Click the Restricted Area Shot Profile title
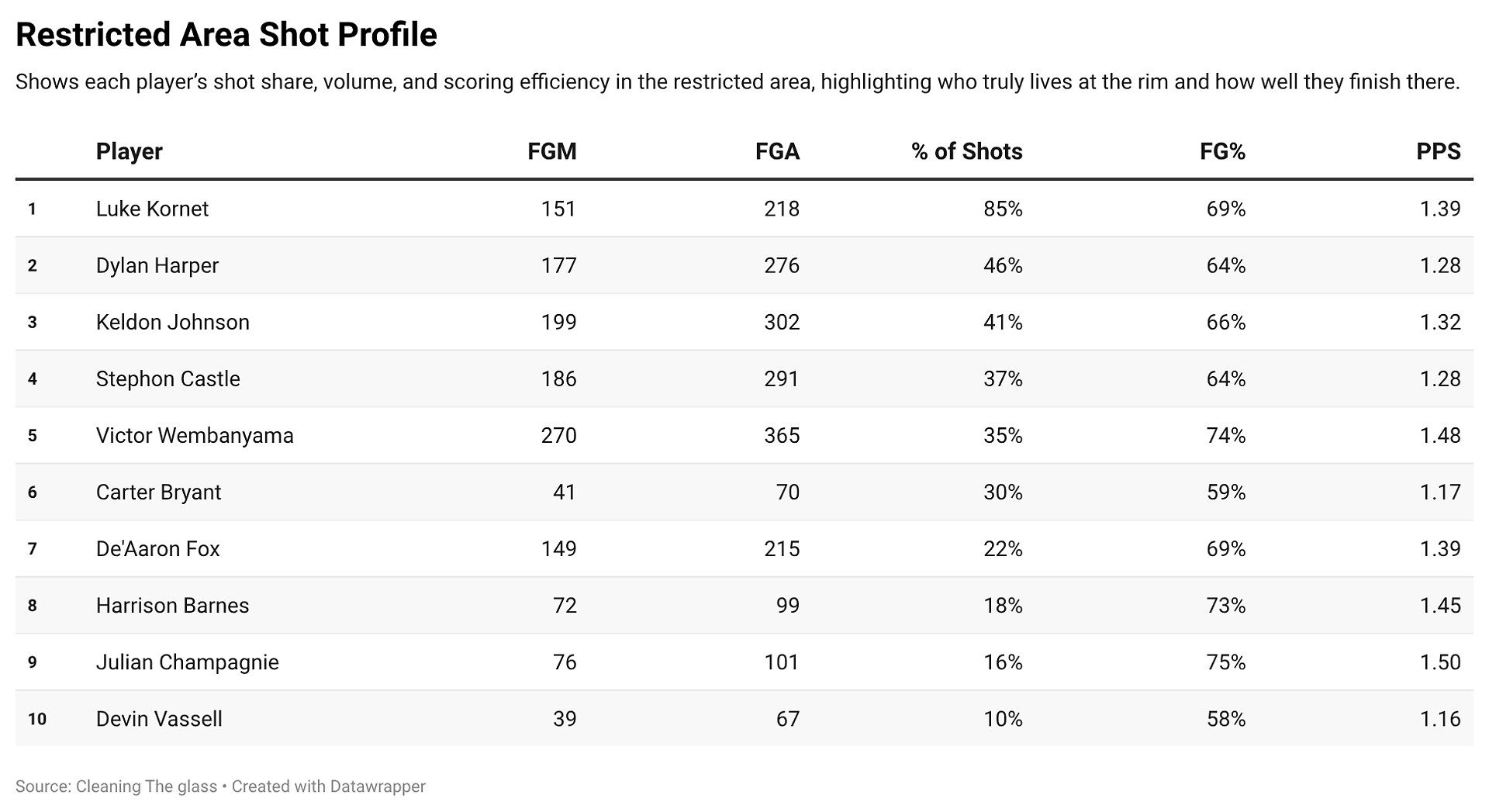The width and height of the screenshot is (1489, 812). [x=226, y=35]
